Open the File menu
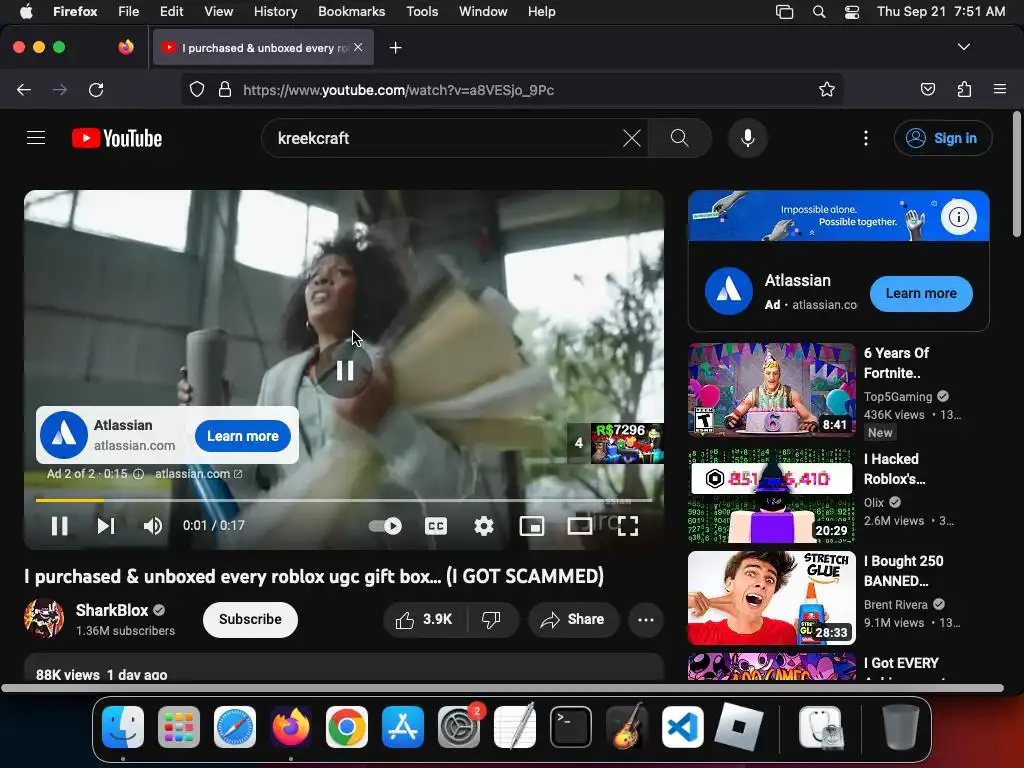The height and width of the screenshot is (768, 1024). tap(128, 11)
